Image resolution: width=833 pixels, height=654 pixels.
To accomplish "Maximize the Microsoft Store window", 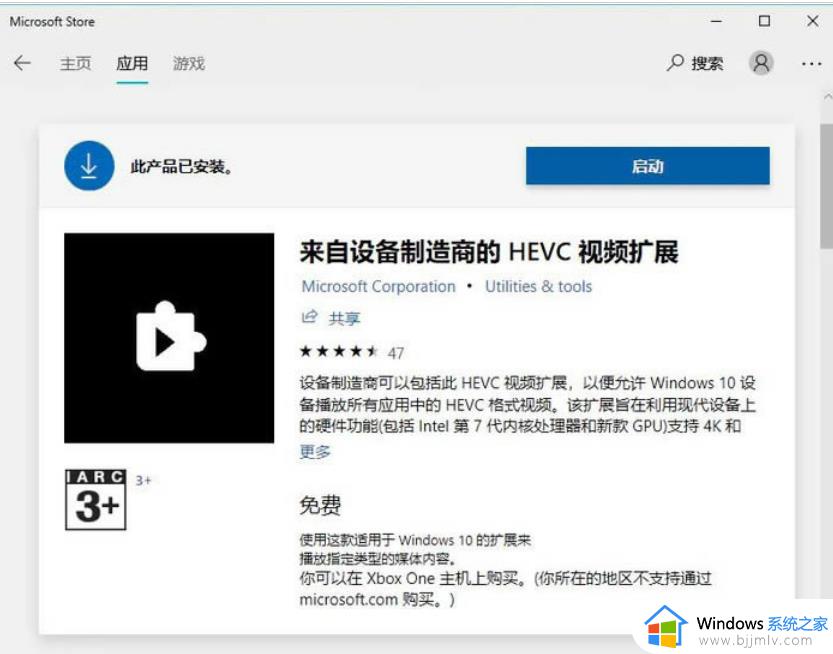I will [764, 21].
